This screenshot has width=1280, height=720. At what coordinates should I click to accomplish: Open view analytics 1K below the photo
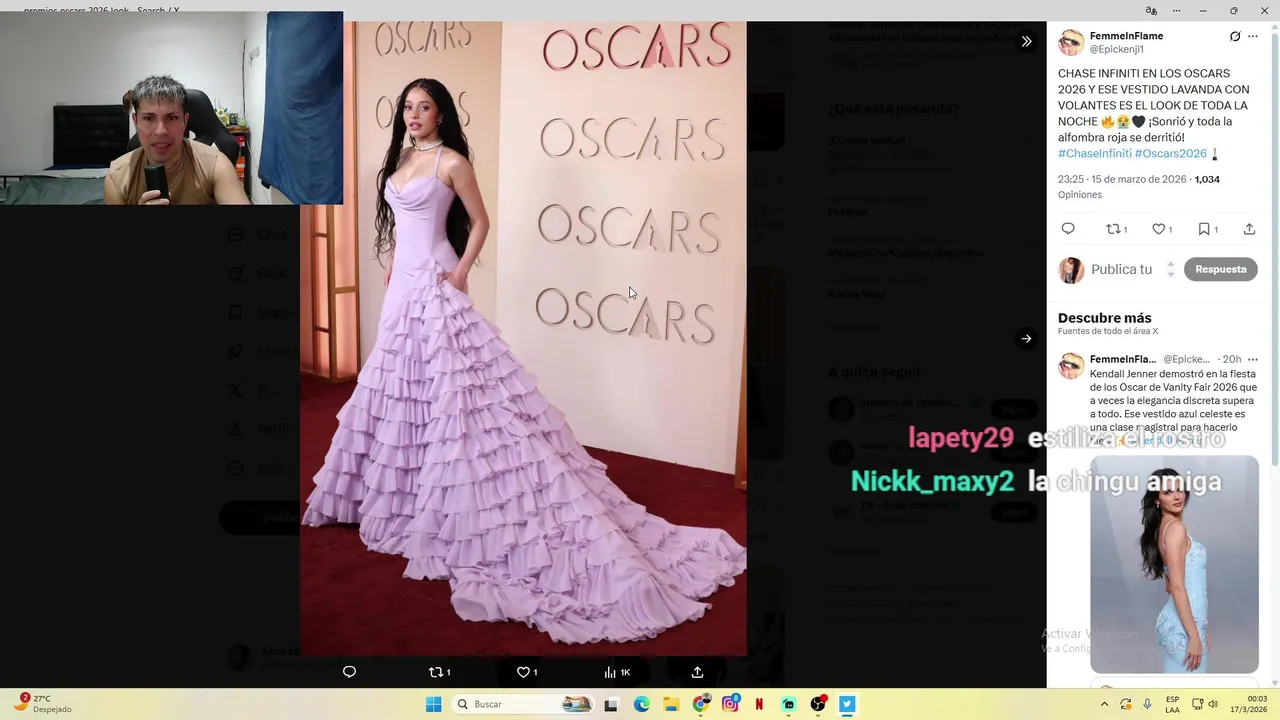coord(616,672)
